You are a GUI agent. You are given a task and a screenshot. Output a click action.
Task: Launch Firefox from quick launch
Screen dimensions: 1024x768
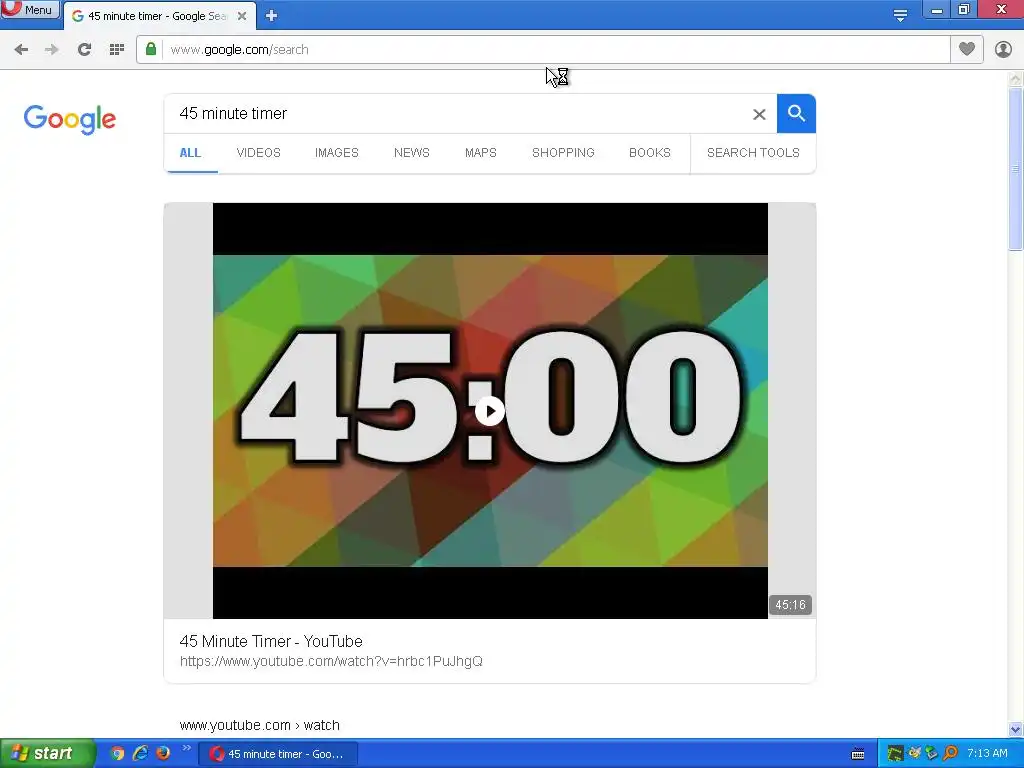[x=163, y=754]
